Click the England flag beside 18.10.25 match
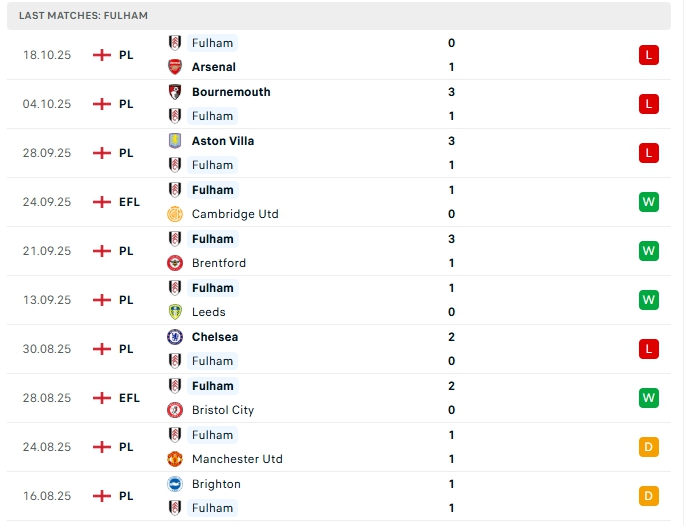Screen dimensions: 684x525 pyautogui.click(x=101, y=55)
